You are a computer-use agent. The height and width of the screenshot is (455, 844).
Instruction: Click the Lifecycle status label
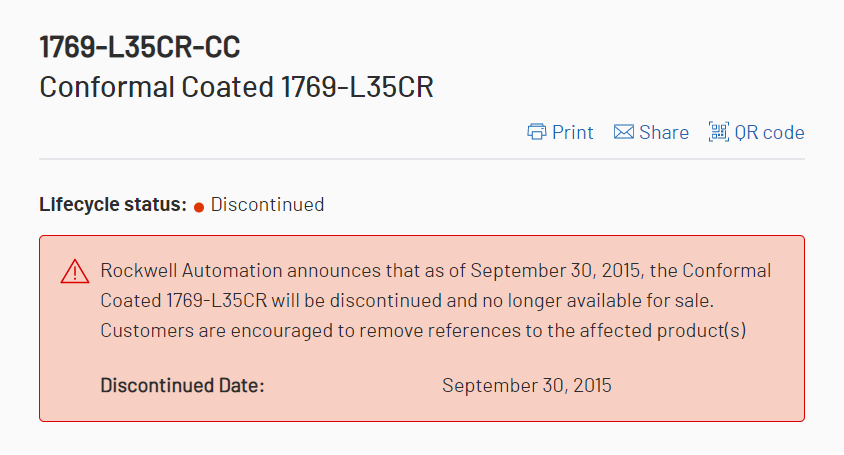tap(113, 205)
